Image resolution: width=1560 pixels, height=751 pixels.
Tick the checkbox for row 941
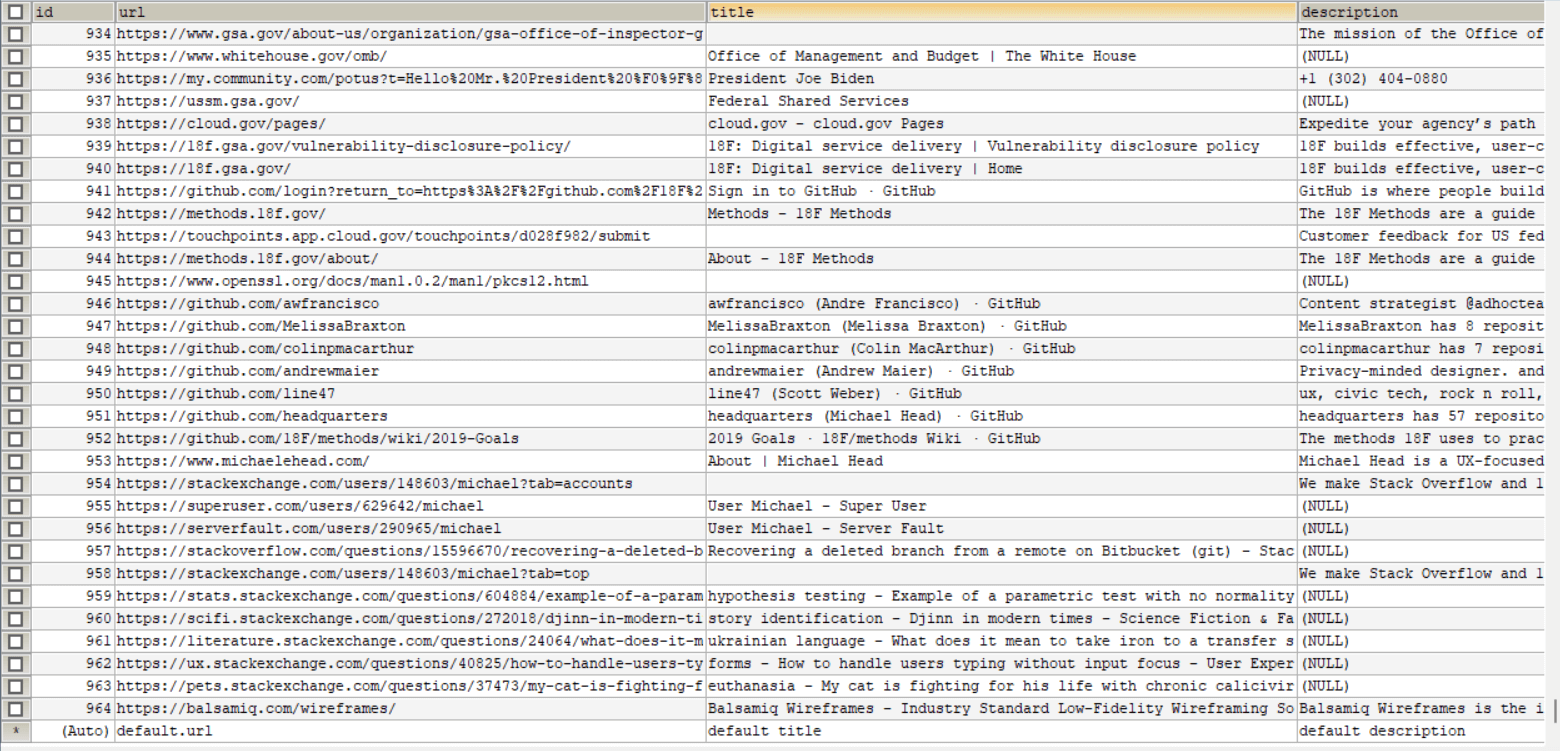[15, 191]
